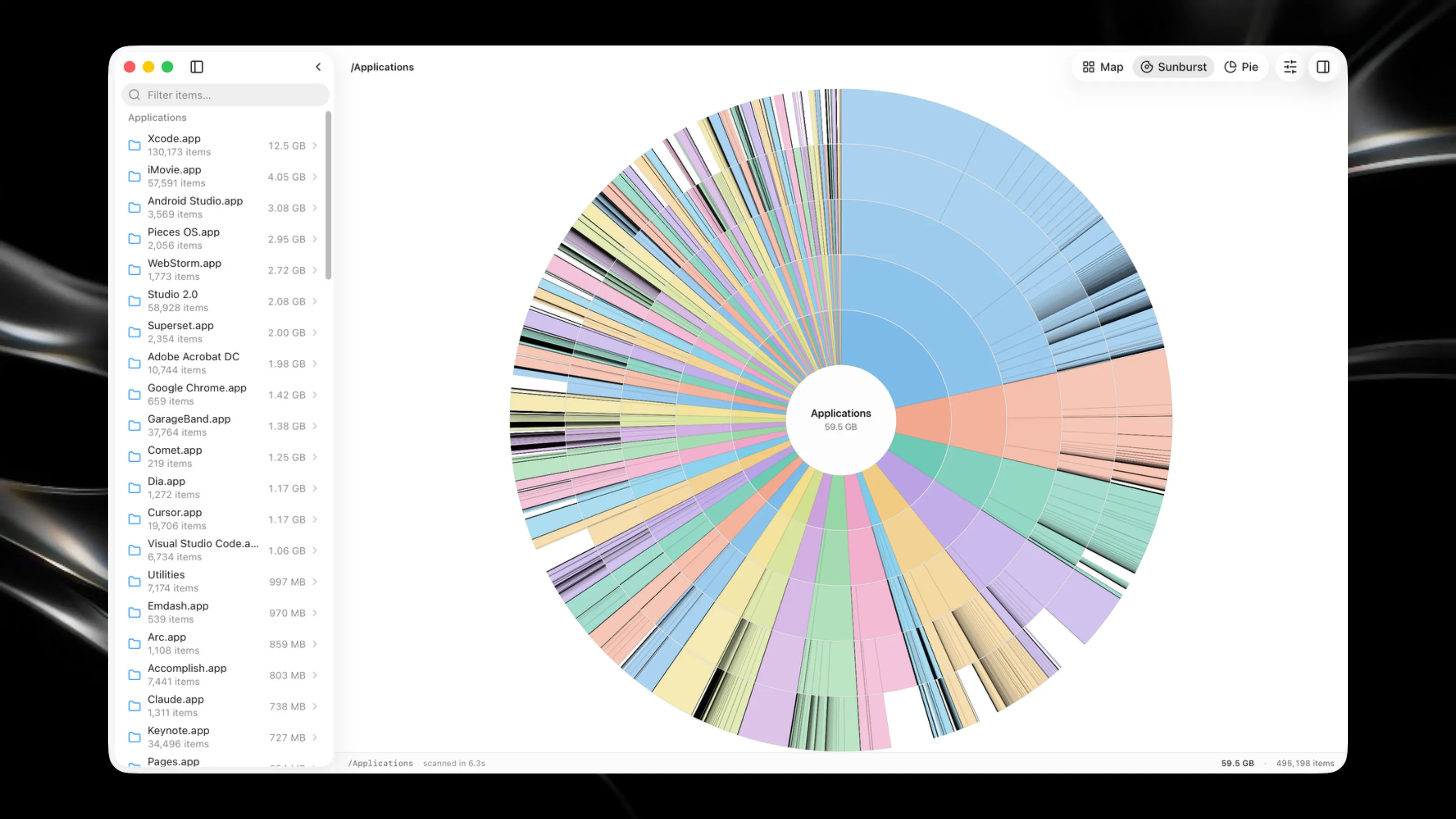The image size is (1456, 819).
Task: Click the Filter items search field
Action: (x=225, y=95)
